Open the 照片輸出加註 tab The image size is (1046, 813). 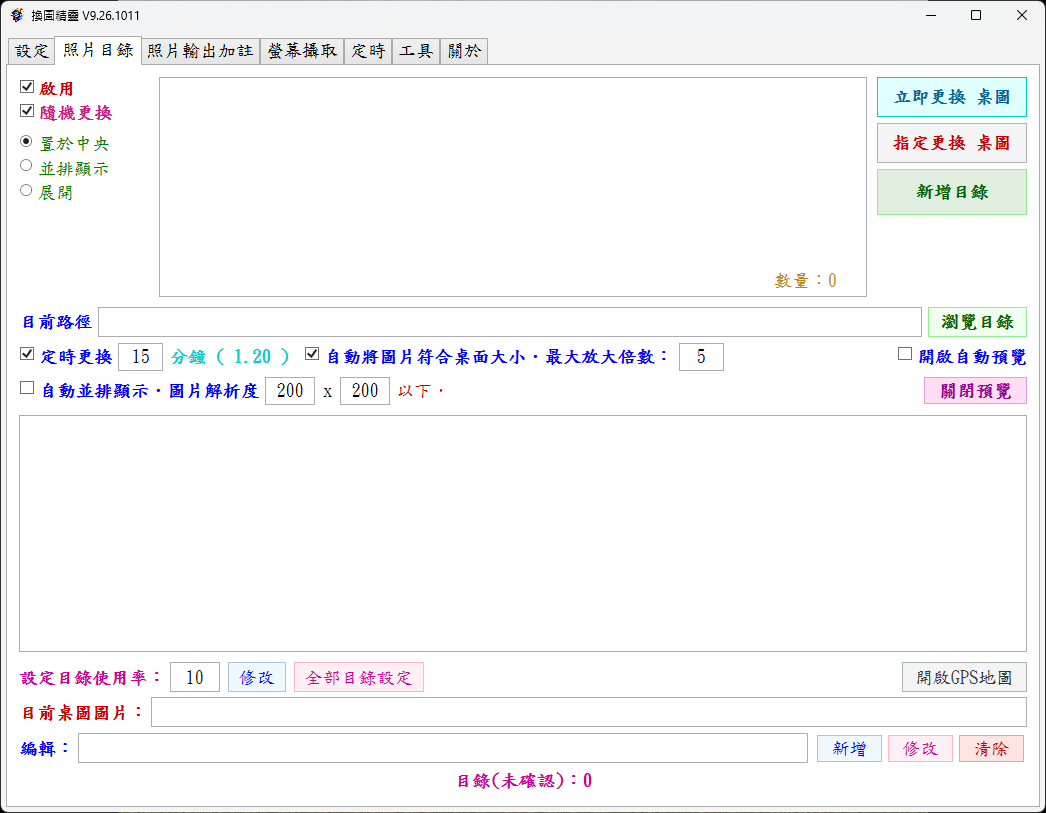tap(200, 51)
